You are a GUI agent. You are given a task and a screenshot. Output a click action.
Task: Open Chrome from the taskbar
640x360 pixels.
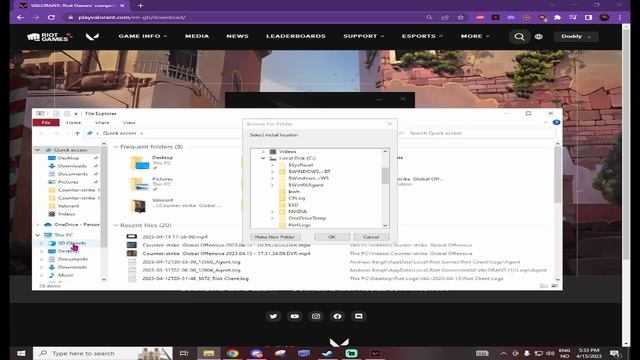(x=233, y=353)
